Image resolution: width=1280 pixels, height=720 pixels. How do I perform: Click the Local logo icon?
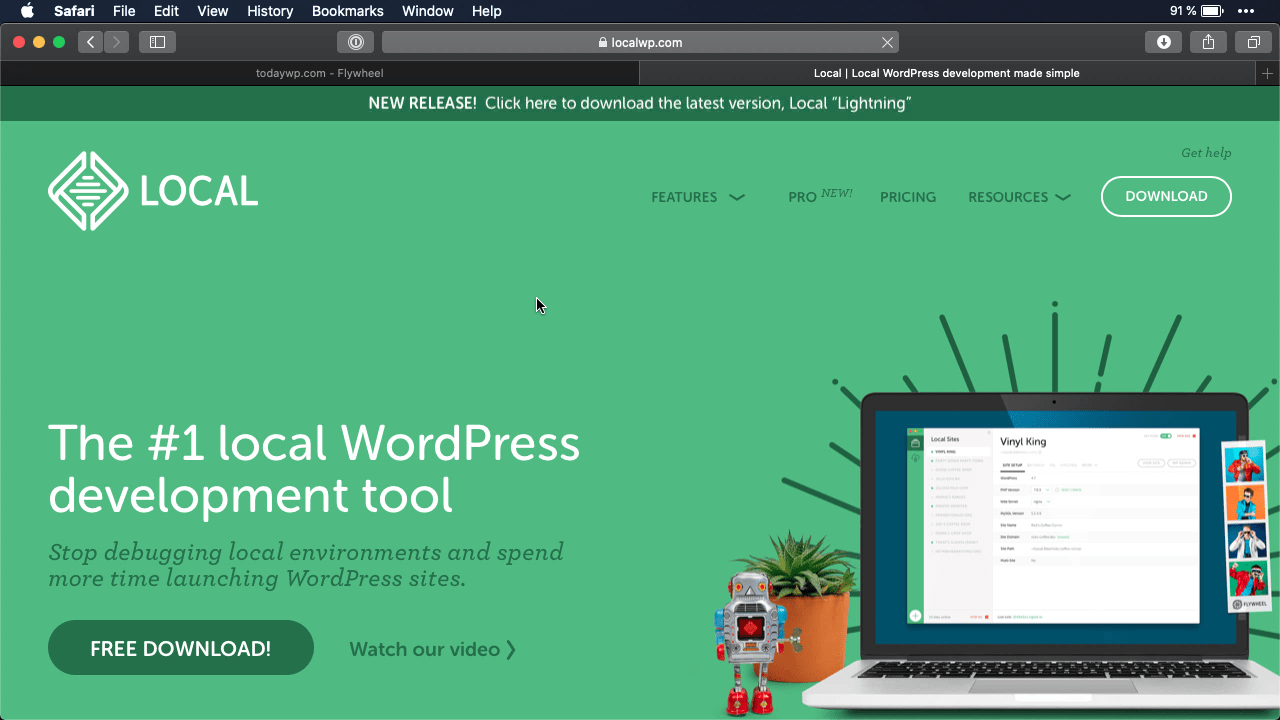point(88,191)
